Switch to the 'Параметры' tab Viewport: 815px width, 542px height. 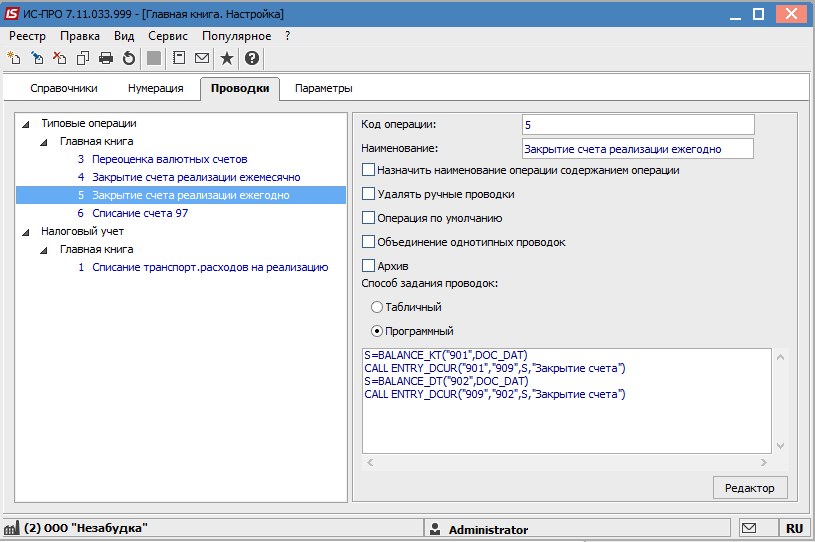click(323, 88)
